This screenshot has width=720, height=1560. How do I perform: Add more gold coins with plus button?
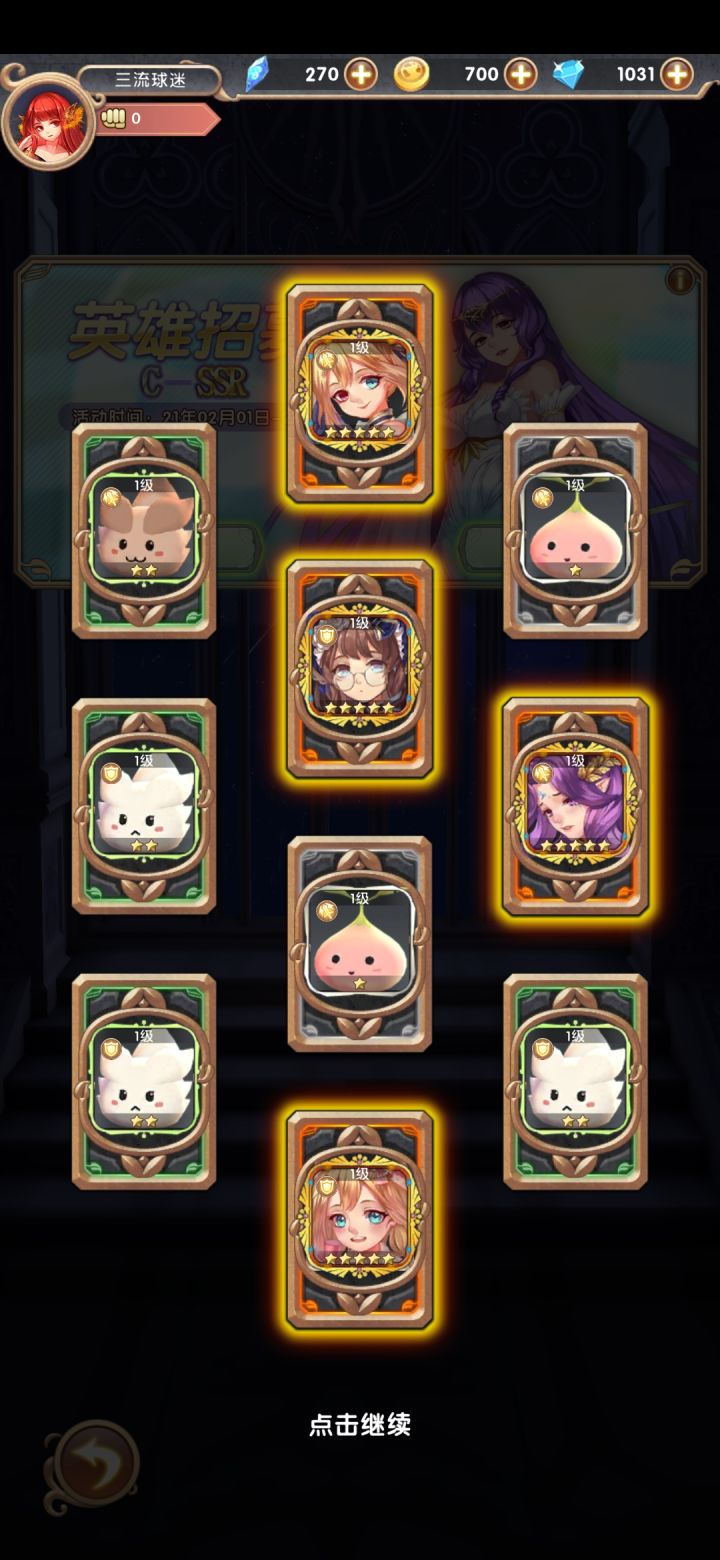520,74
